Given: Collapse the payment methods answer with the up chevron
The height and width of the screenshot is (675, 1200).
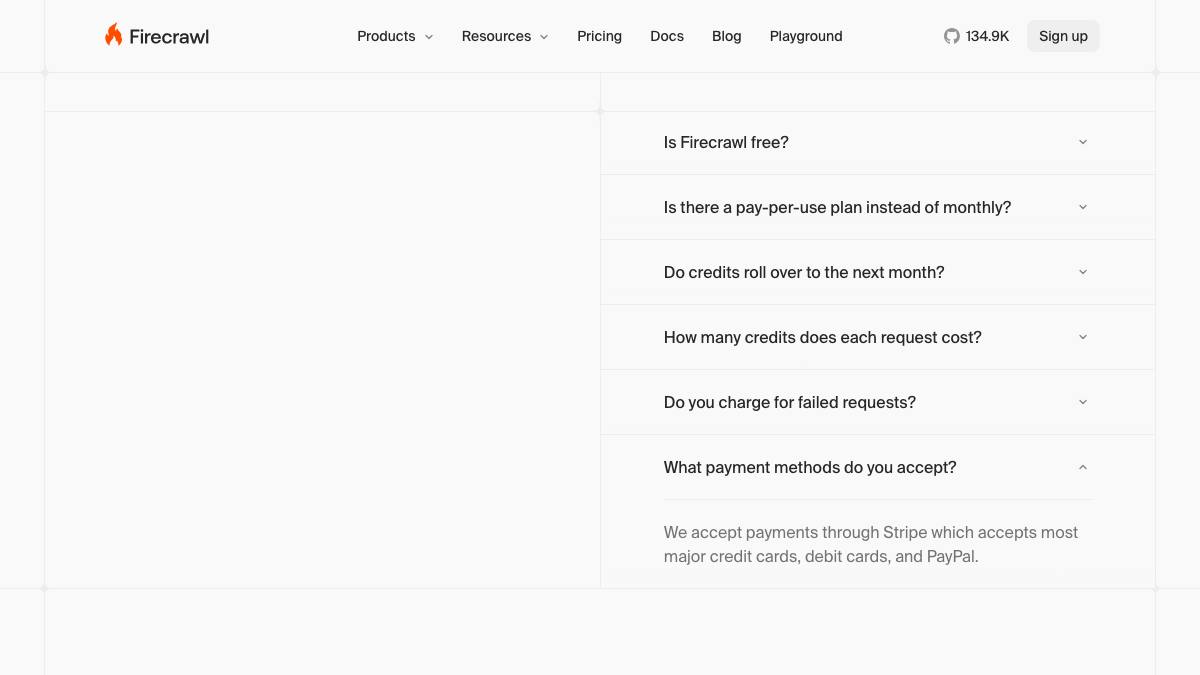Looking at the screenshot, I should (1083, 467).
